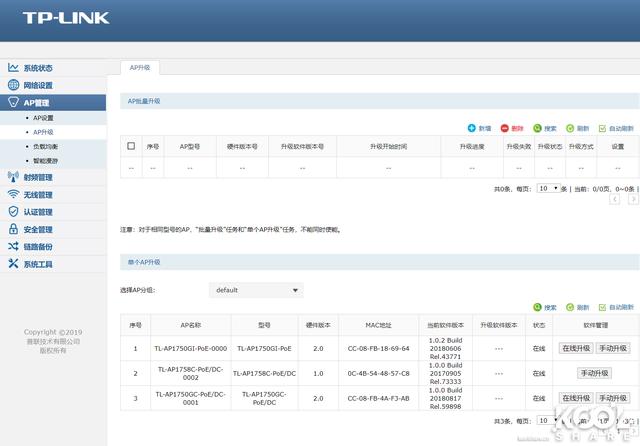Click software version 1.0.0 Build 20180817
This screenshot has height=446, width=640.
(445, 398)
